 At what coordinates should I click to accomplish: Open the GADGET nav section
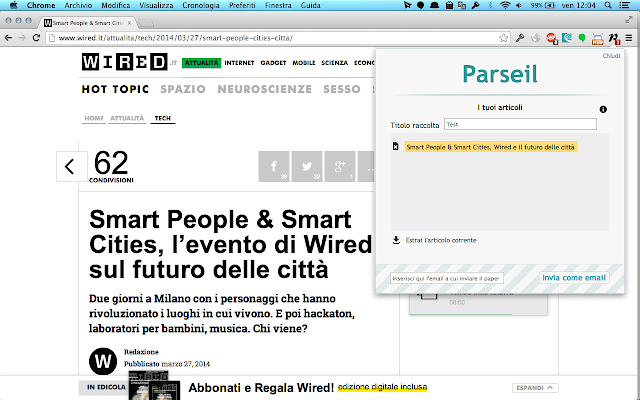273,63
